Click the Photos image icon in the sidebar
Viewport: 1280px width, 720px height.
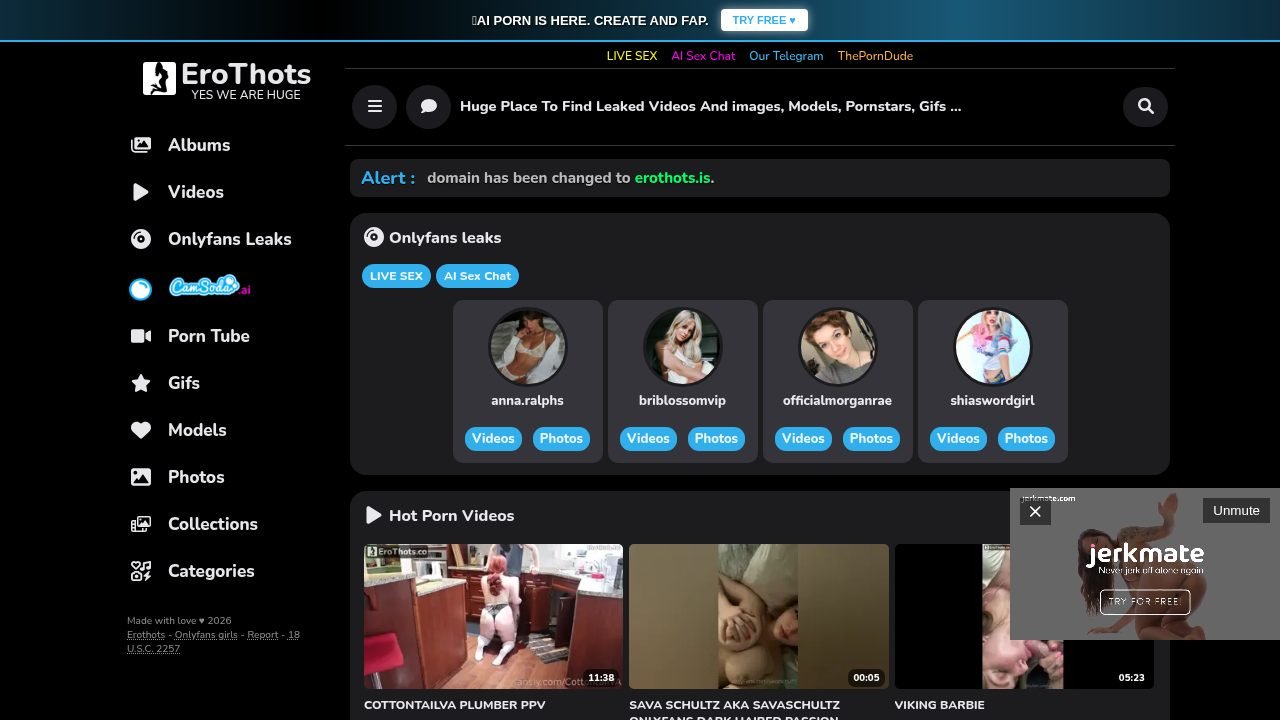tap(141, 477)
